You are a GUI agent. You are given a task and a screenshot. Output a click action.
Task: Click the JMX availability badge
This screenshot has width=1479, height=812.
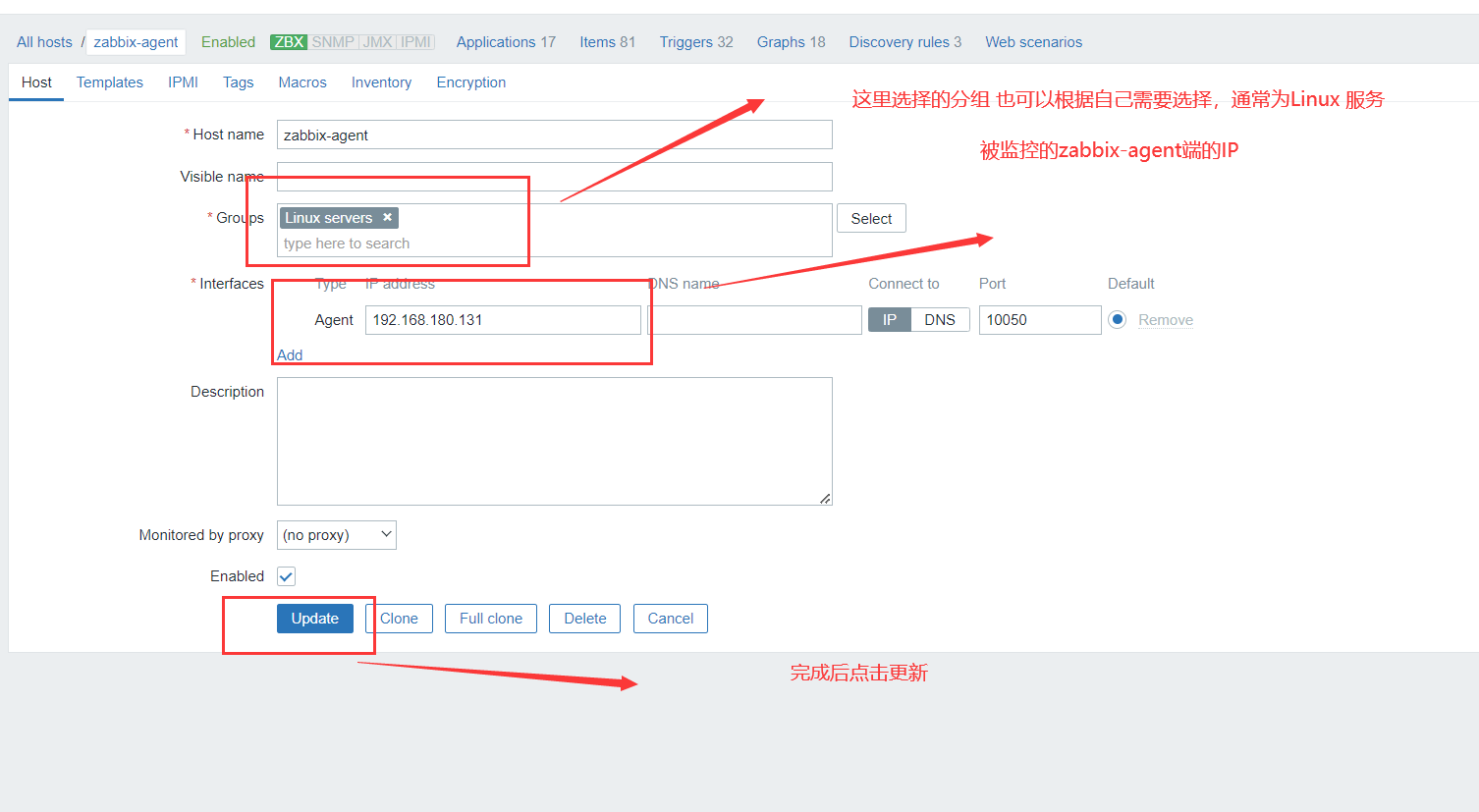[377, 42]
